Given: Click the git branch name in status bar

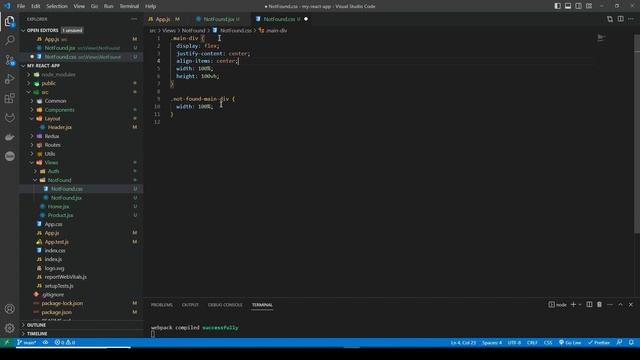Looking at the screenshot, I should [x=27, y=342].
